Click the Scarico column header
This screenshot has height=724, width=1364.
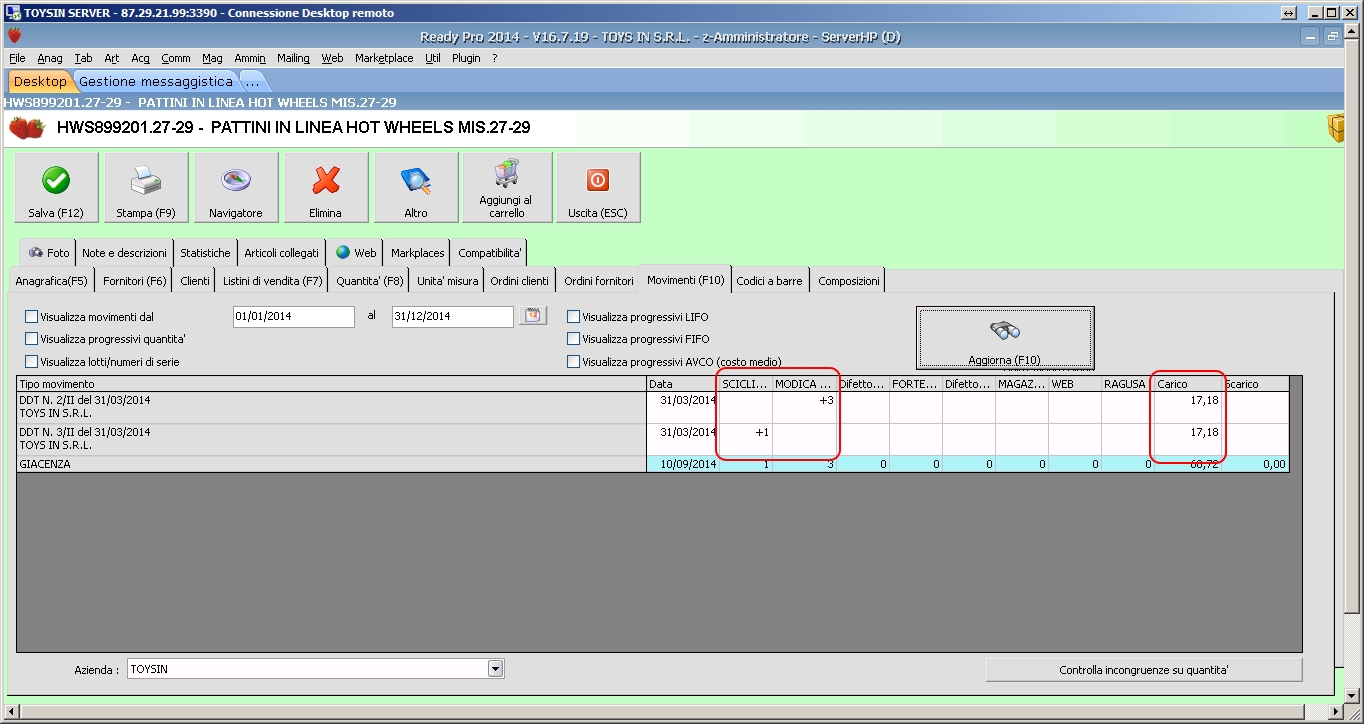[x=1255, y=384]
